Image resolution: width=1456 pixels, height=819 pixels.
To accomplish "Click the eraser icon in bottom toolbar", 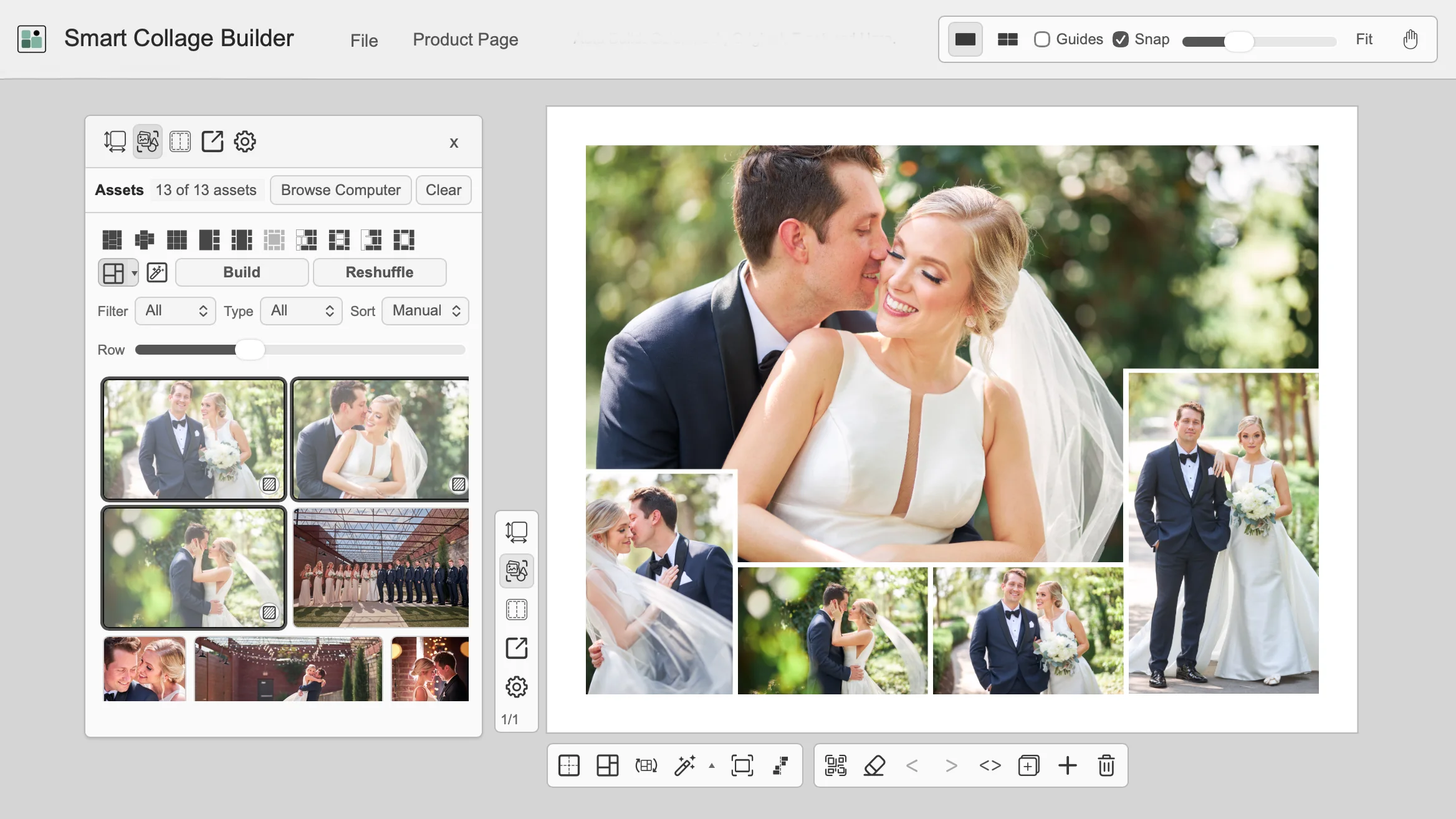I will [x=874, y=765].
